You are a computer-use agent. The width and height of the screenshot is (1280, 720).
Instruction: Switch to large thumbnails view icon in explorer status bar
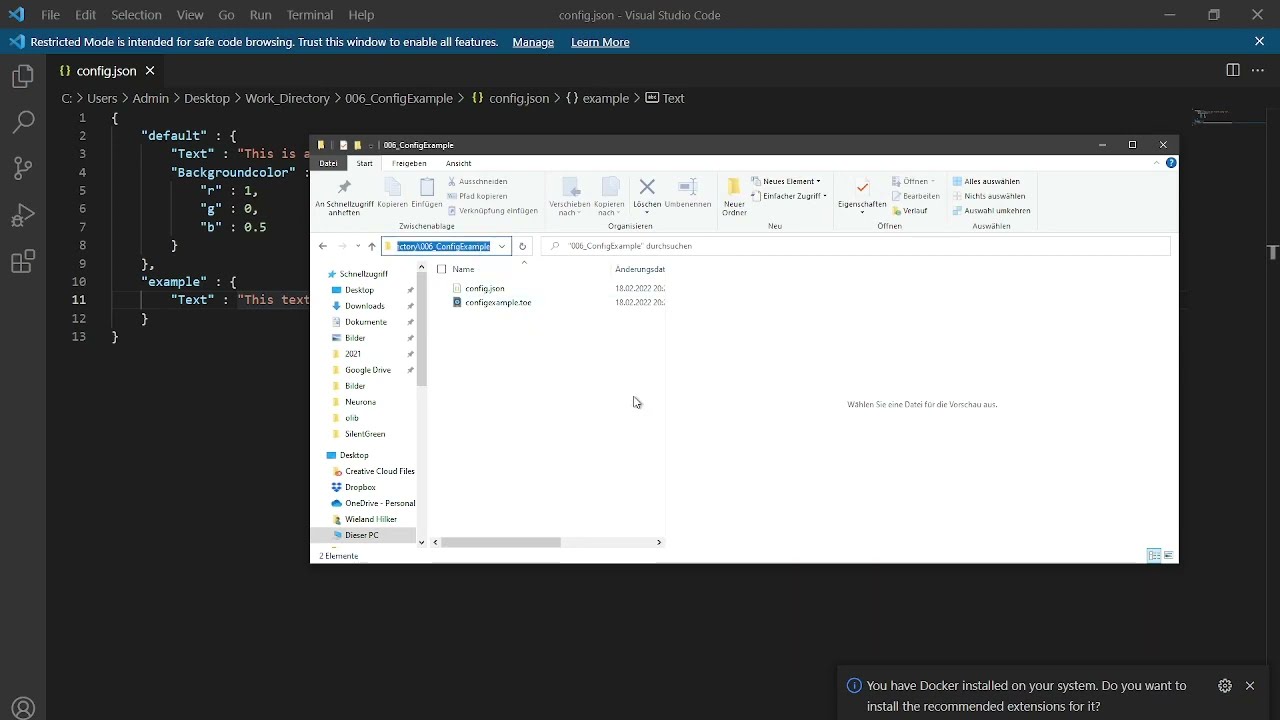pos(1169,556)
